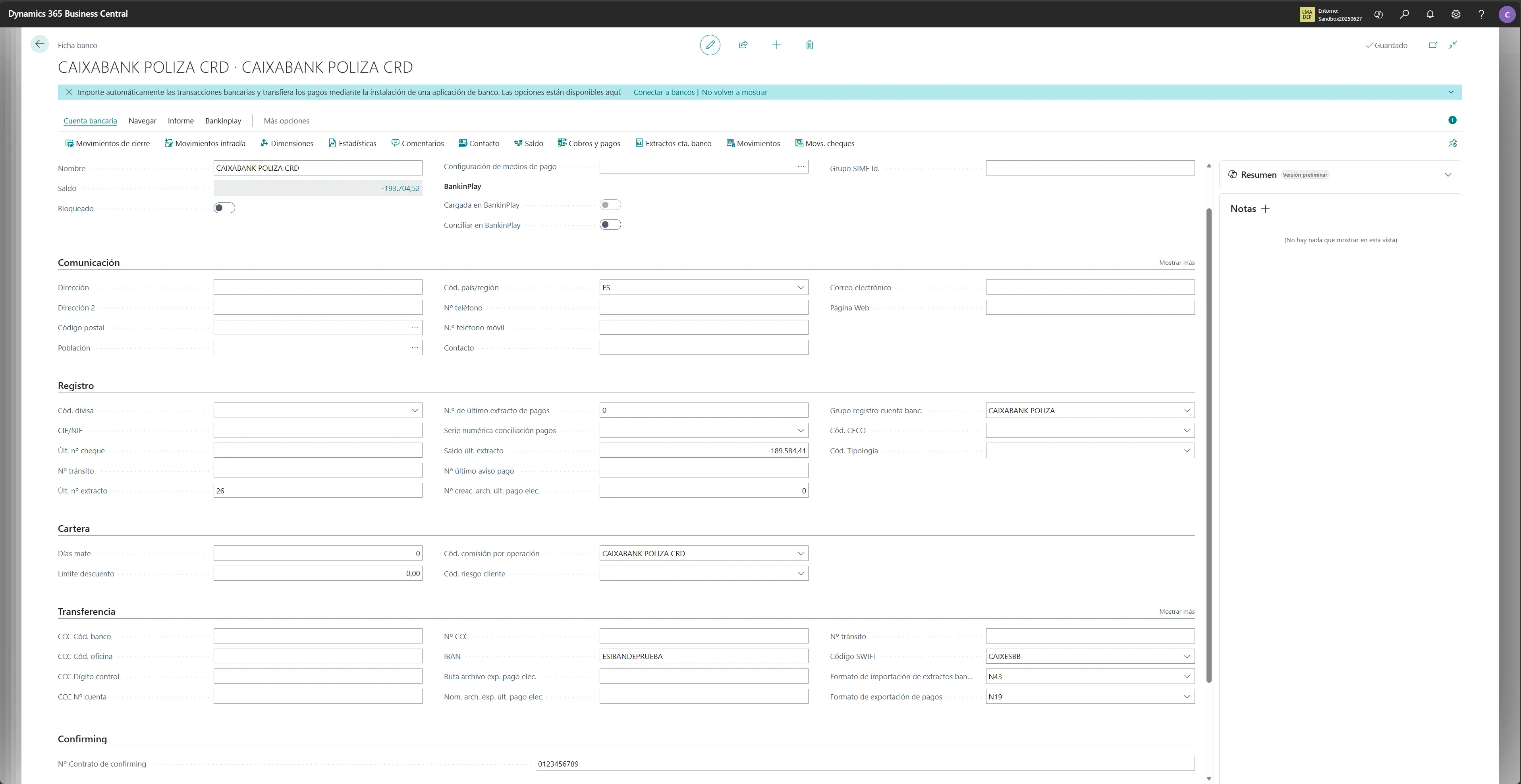This screenshot has width=1521, height=784.
Task: Toggle Conciliar en BankinPlay switch
Action: pyautogui.click(x=610, y=225)
